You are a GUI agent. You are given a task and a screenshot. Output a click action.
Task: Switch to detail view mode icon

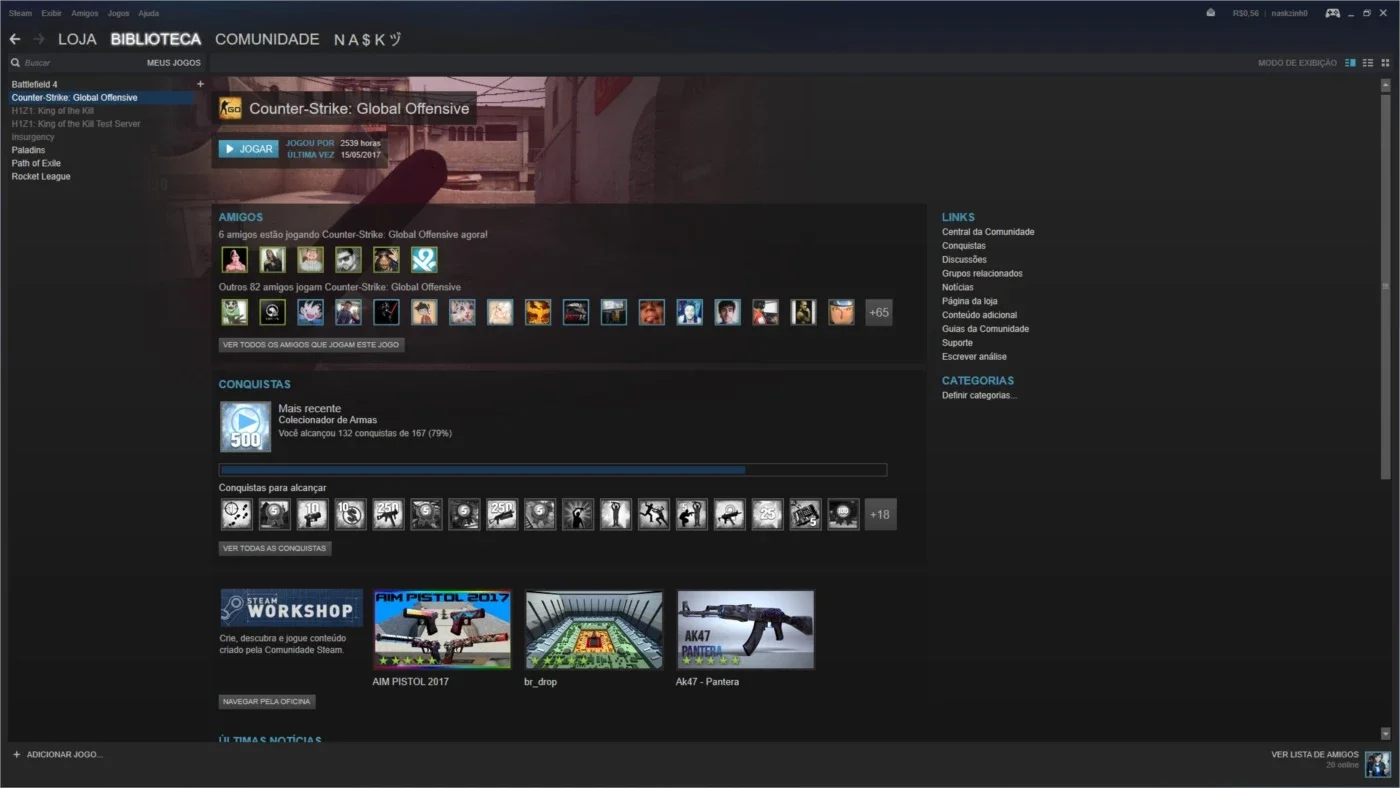[1350, 63]
